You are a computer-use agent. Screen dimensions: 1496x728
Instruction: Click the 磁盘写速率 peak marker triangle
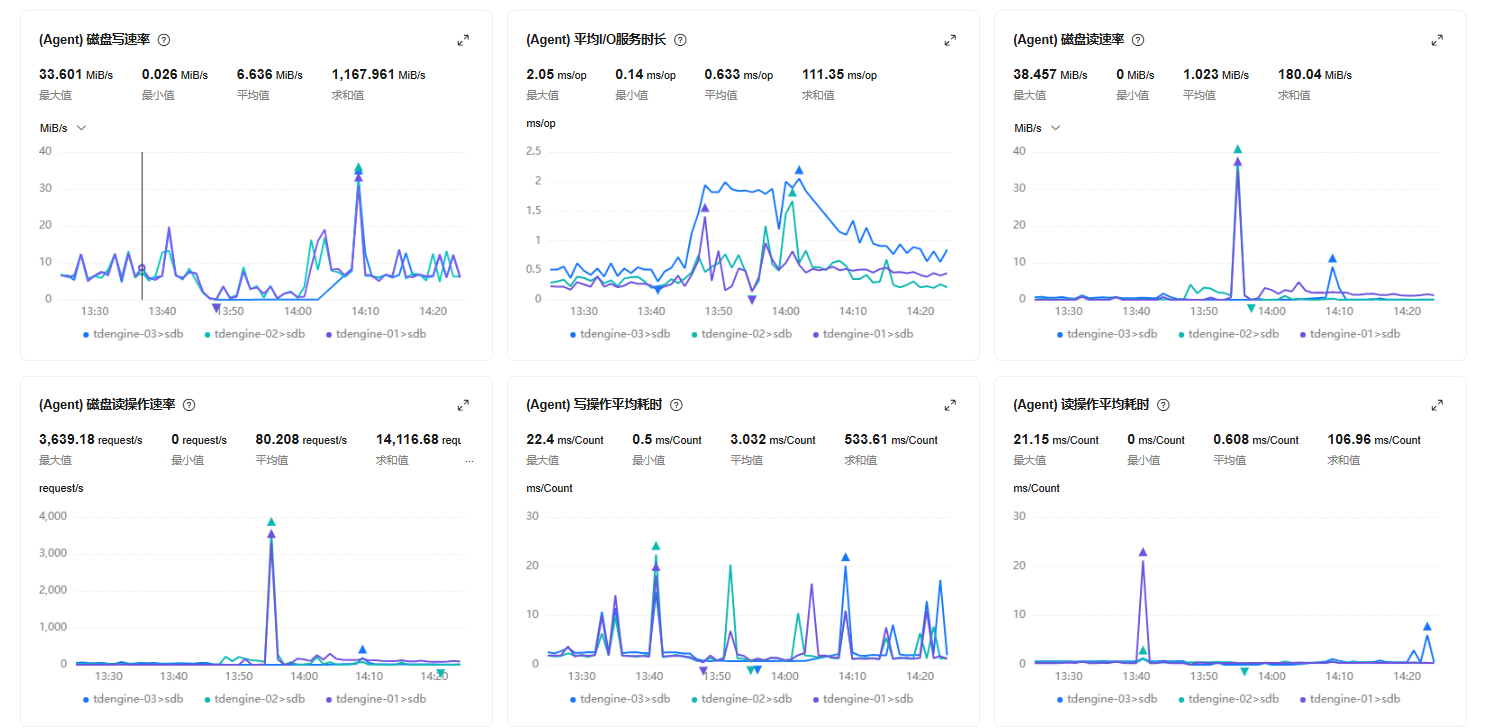(358, 168)
